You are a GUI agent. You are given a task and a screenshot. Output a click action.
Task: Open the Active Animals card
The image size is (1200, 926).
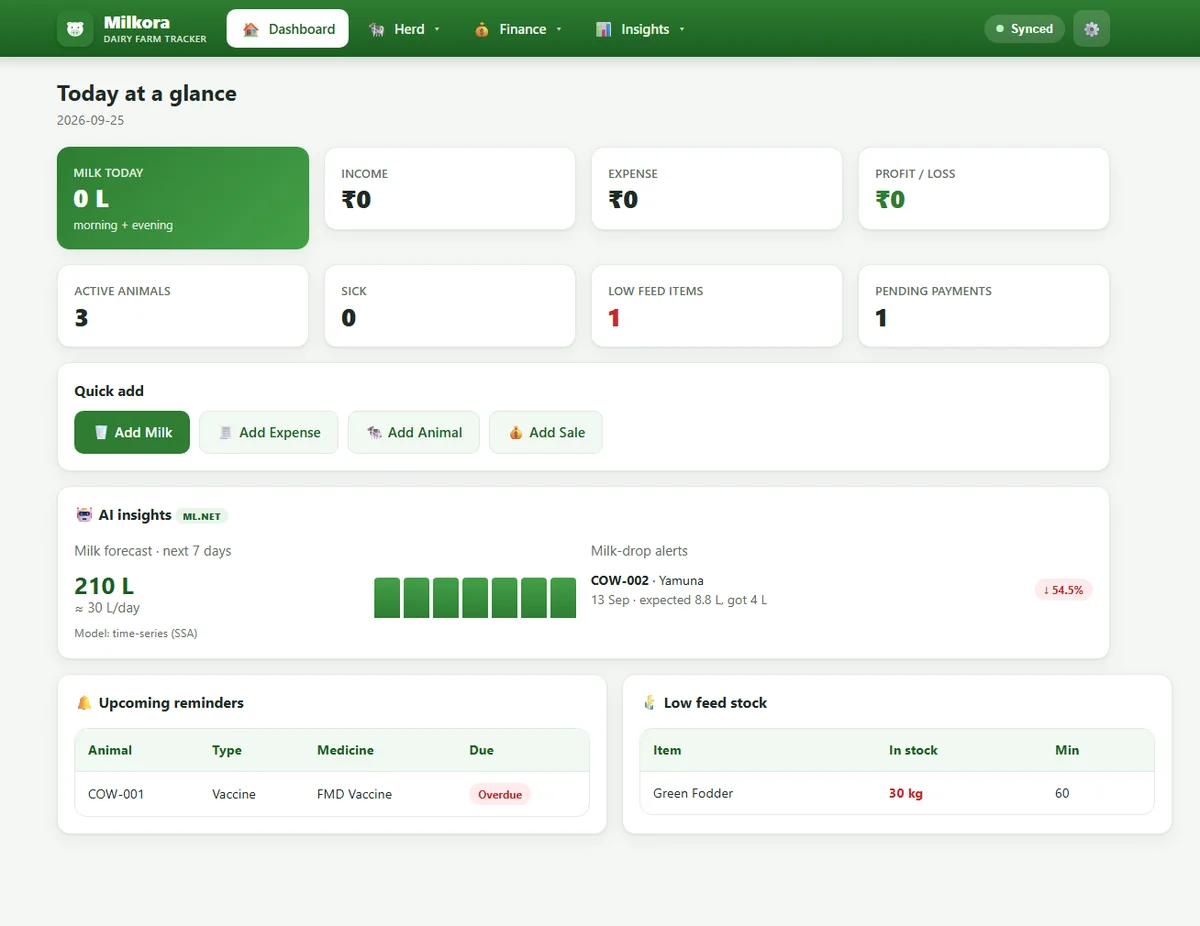(x=183, y=306)
